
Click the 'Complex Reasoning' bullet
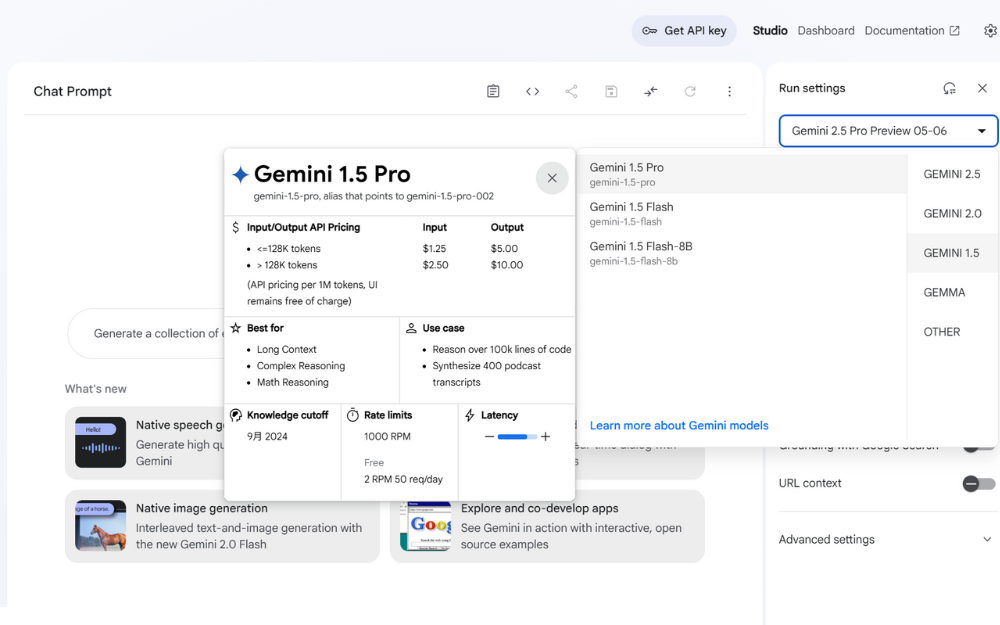point(301,366)
